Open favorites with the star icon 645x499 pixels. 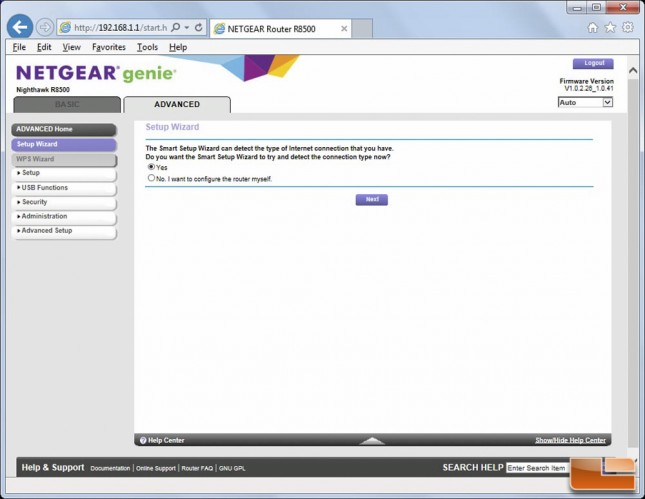pos(610,28)
